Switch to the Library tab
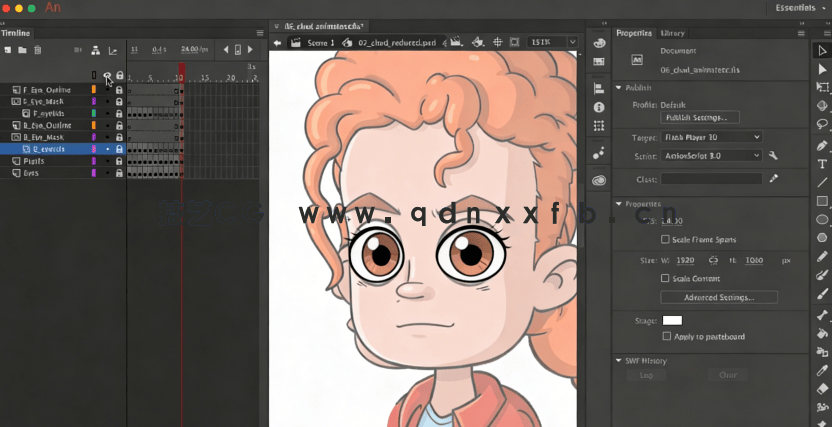 (x=672, y=33)
